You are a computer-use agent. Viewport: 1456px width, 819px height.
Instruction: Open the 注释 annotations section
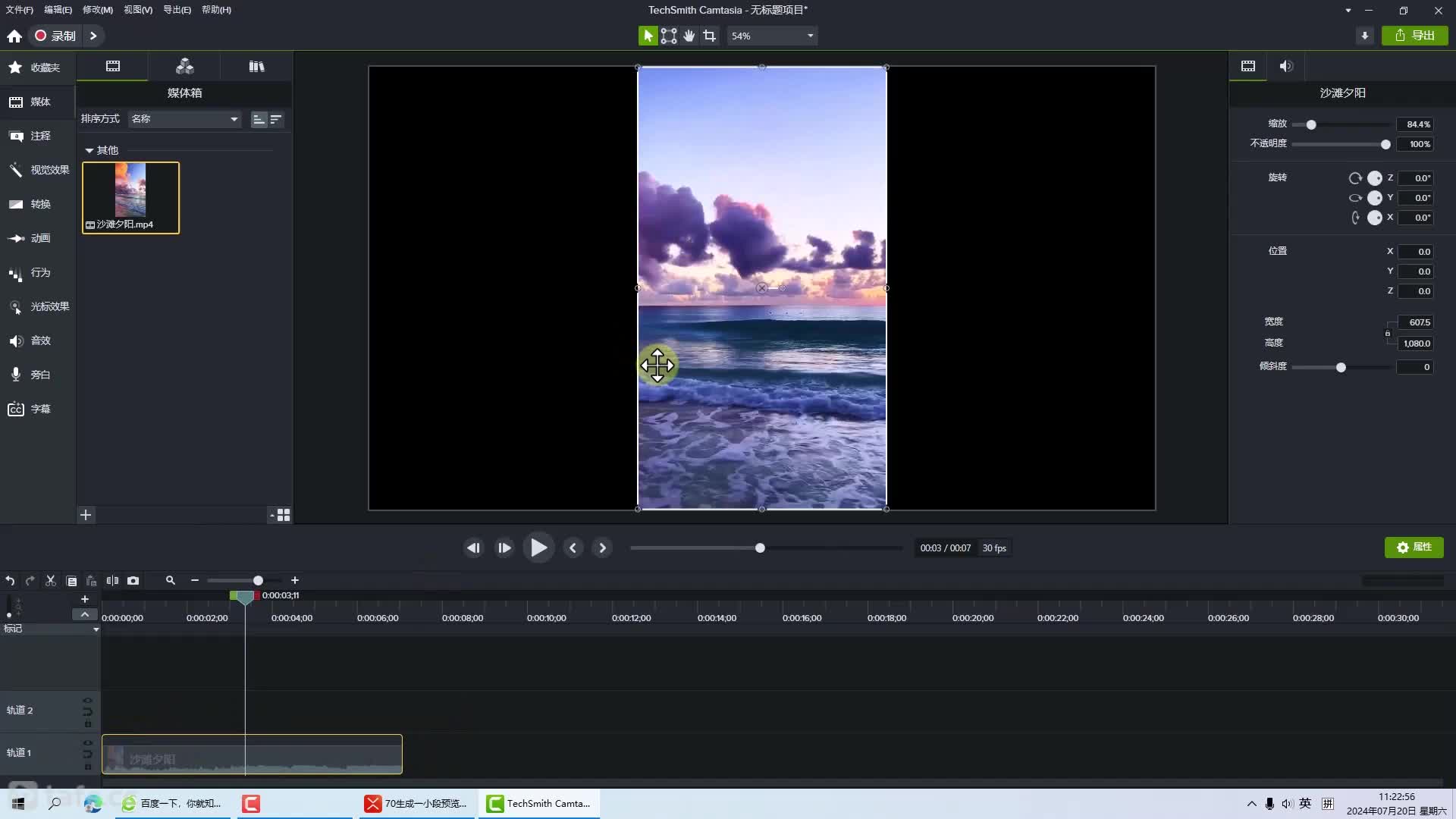[x=37, y=136]
